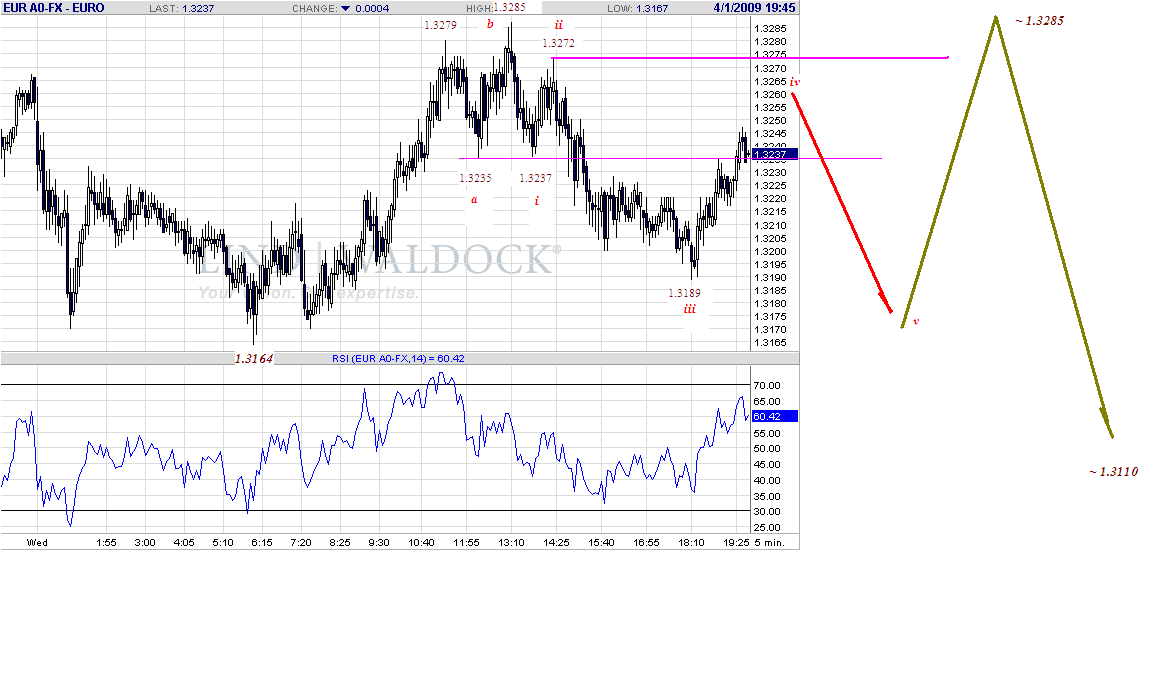The width and height of the screenshot is (1149, 681).
Task: Click the 13:10 time axis label
Action: [x=511, y=542]
